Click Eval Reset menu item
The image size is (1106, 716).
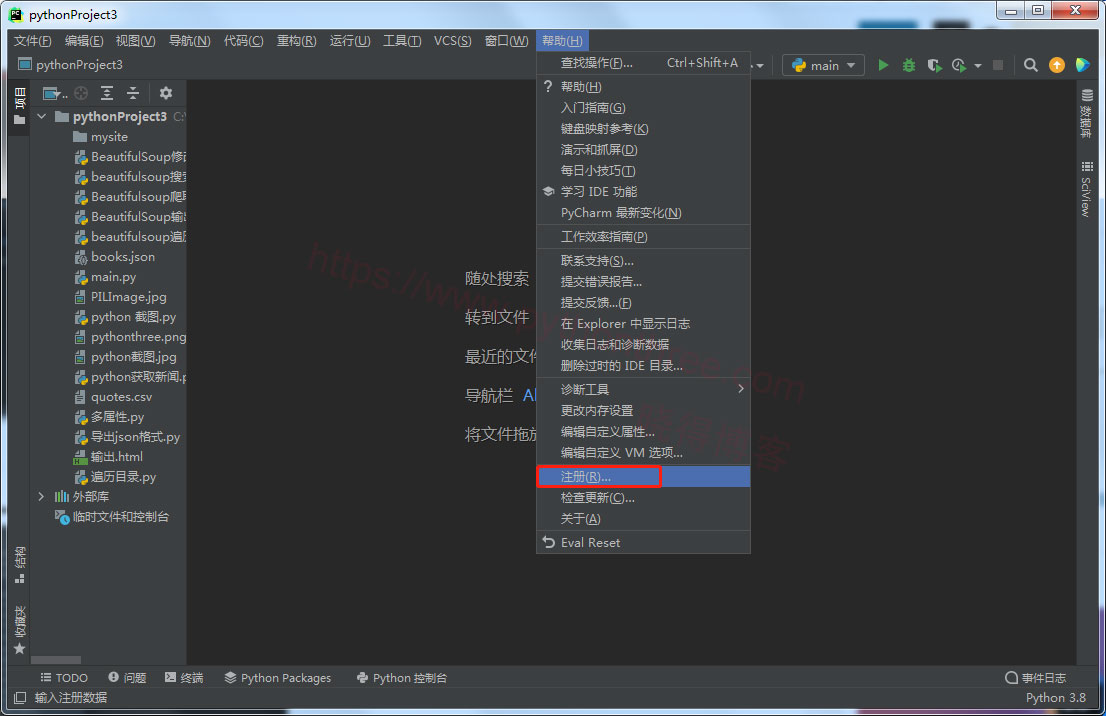pyautogui.click(x=643, y=543)
